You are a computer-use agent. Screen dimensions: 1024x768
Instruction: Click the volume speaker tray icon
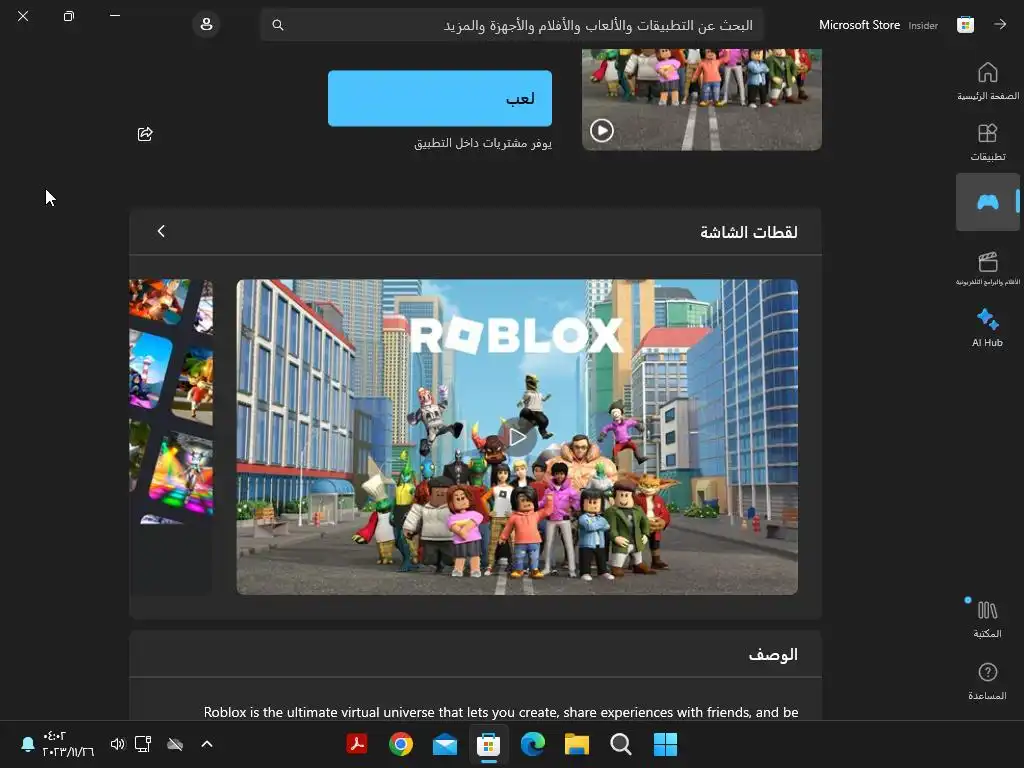tap(117, 744)
